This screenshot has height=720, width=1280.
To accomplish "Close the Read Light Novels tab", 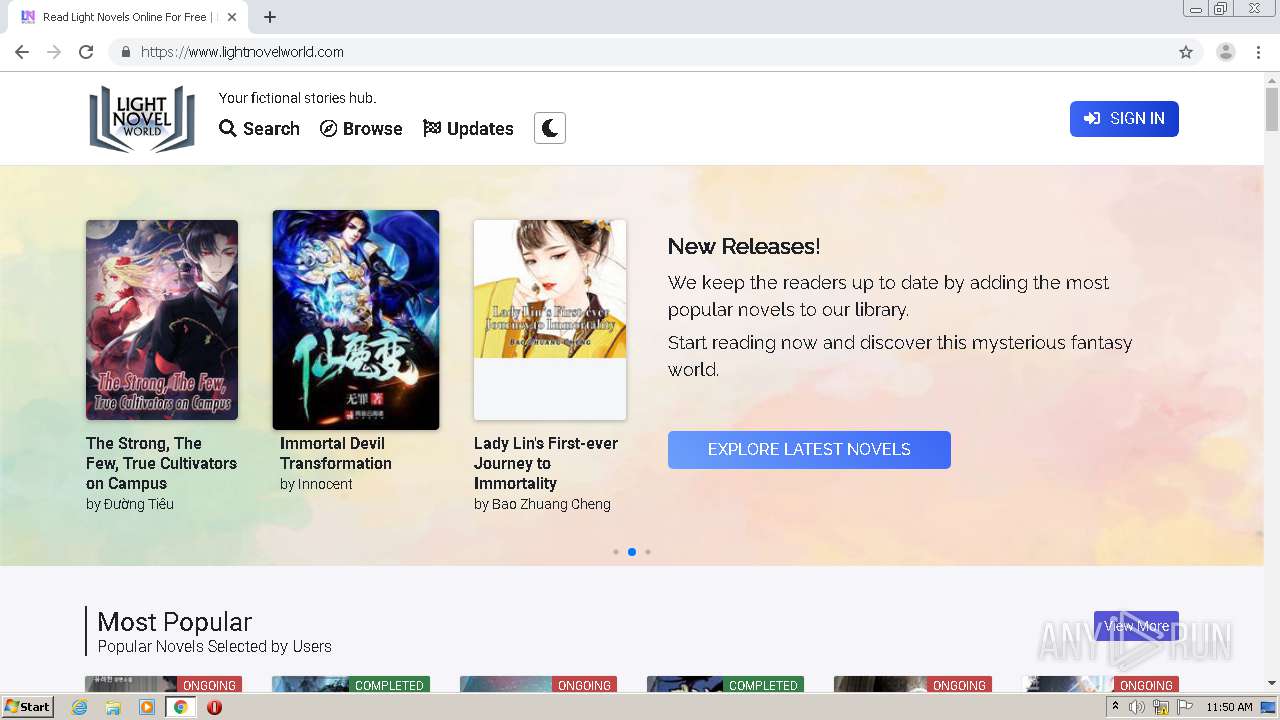I will pyautogui.click(x=232, y=17).
